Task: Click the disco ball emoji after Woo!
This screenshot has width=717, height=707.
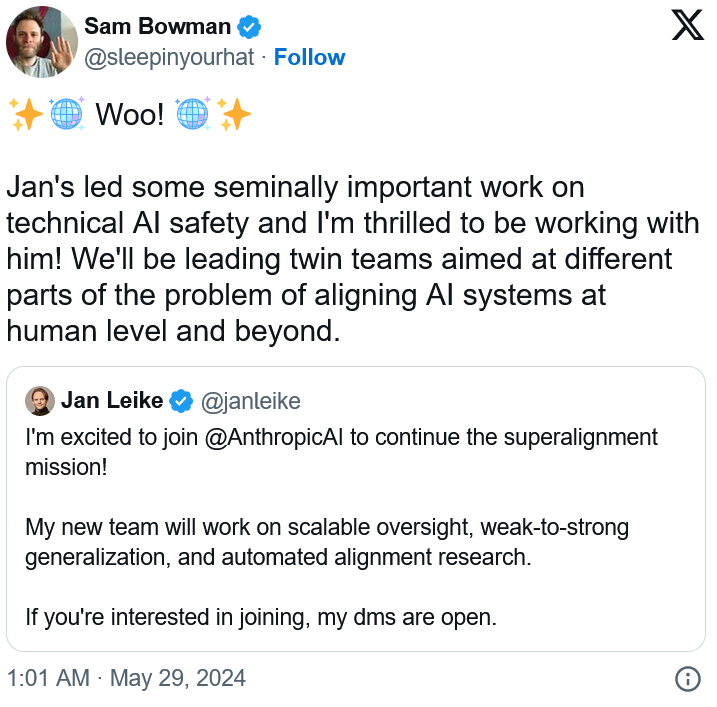Action: [193, 114]
